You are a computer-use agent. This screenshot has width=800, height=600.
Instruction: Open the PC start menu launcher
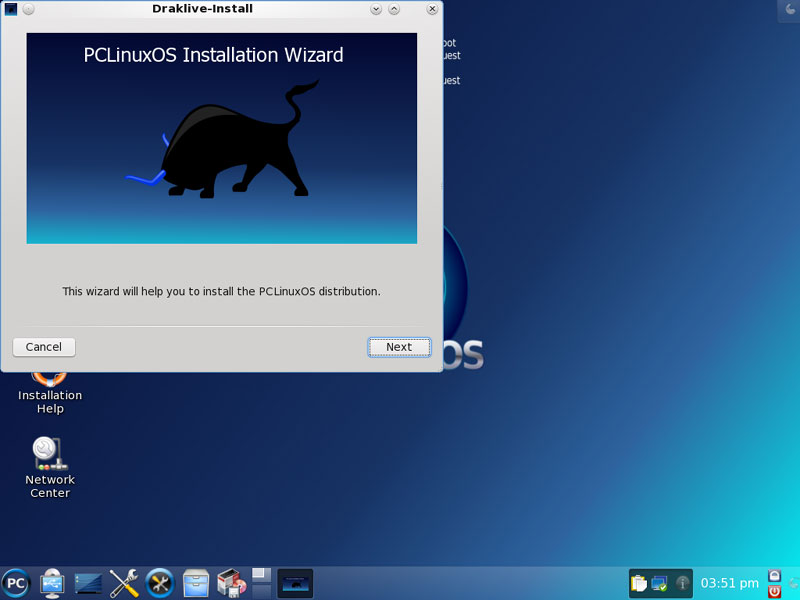tap(16, 583)
